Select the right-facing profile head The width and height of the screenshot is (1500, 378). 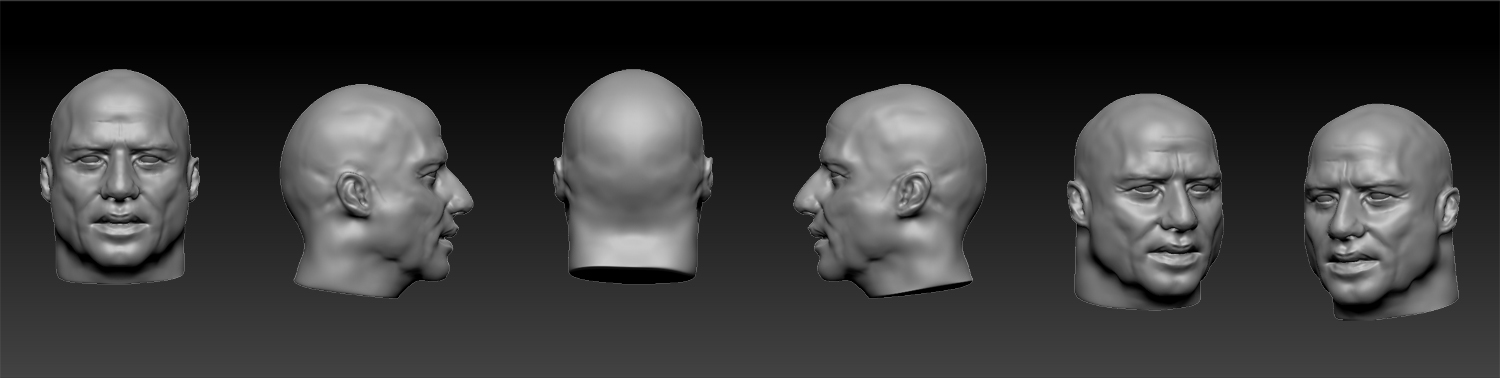[375, 190]
